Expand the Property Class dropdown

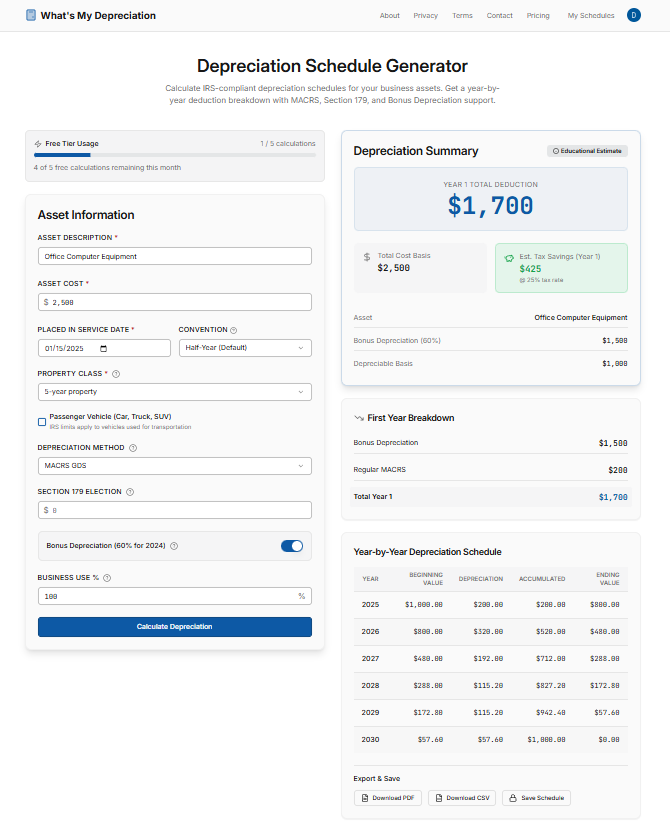click(173, 391)
